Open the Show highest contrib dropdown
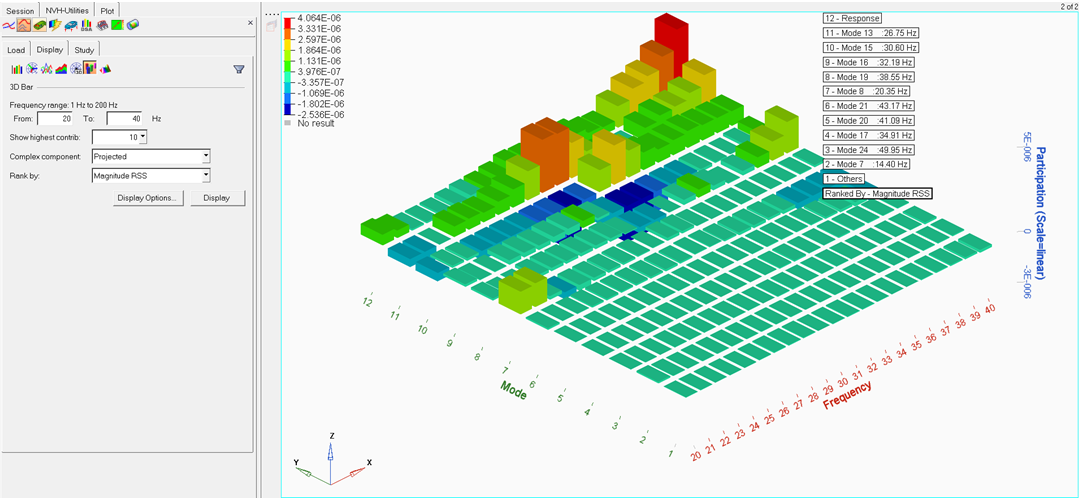The height and width of the screenshot is (500, 1083). click(x=119, y=137)
